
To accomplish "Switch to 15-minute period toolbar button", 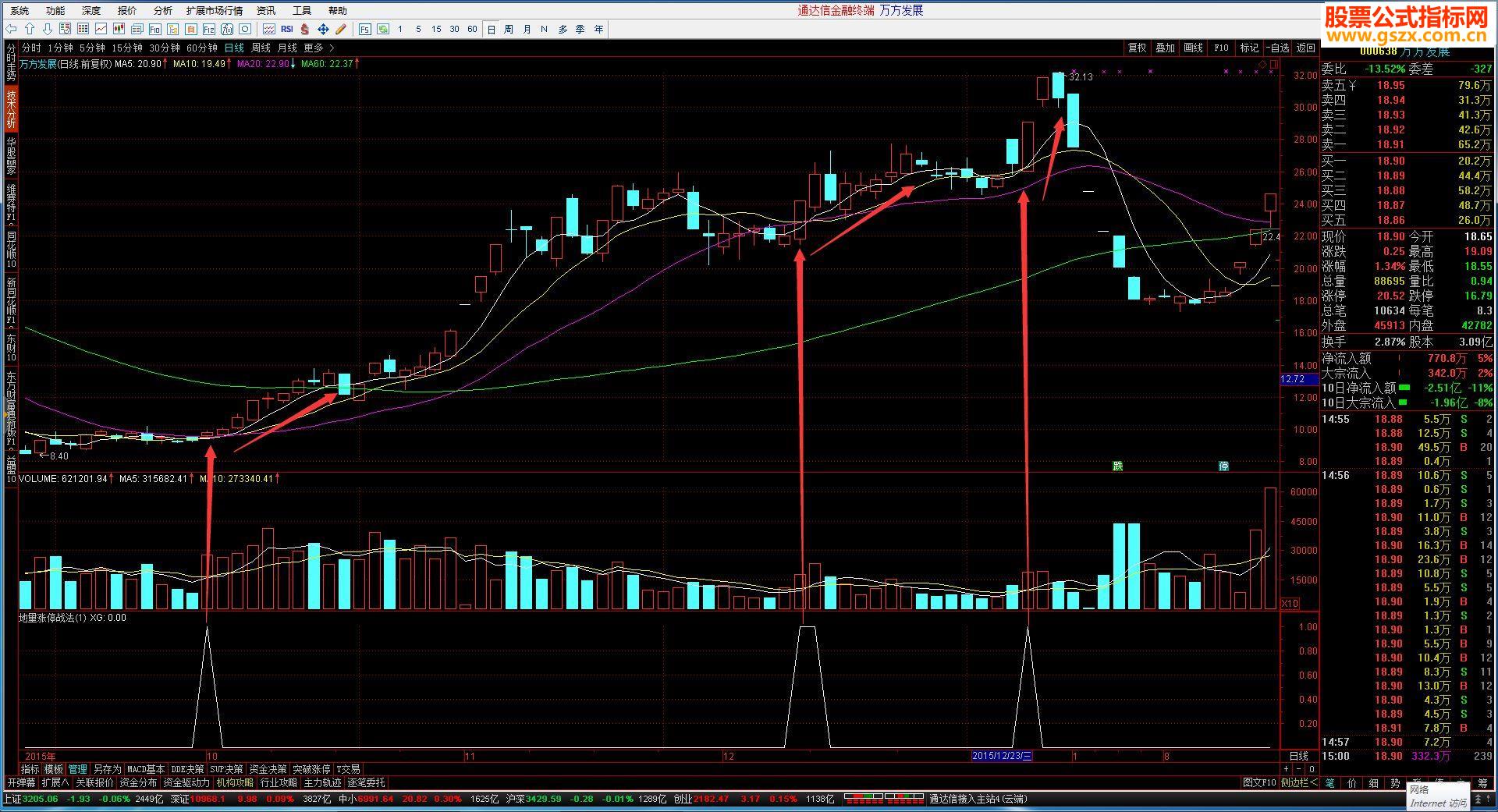I will [436, 29].
